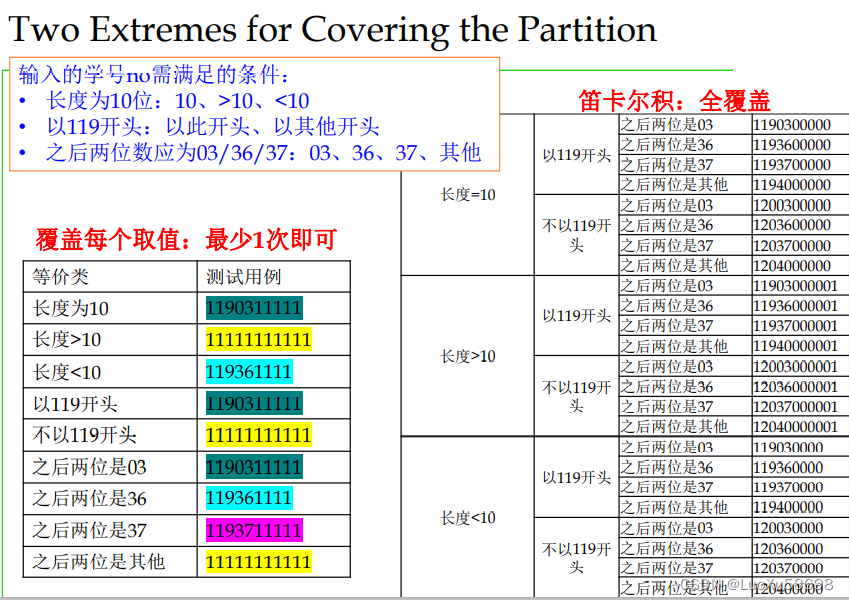Click the value 119360000
Viewport: 849px width, 600px height.
(x=788, y=467)
